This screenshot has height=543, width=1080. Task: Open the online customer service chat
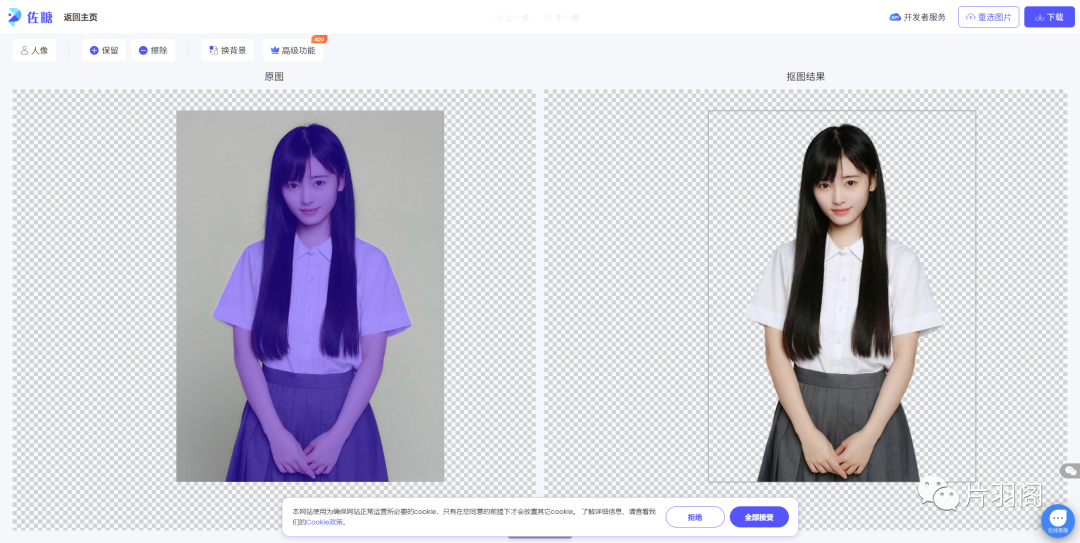click(x=1057, y=521)
